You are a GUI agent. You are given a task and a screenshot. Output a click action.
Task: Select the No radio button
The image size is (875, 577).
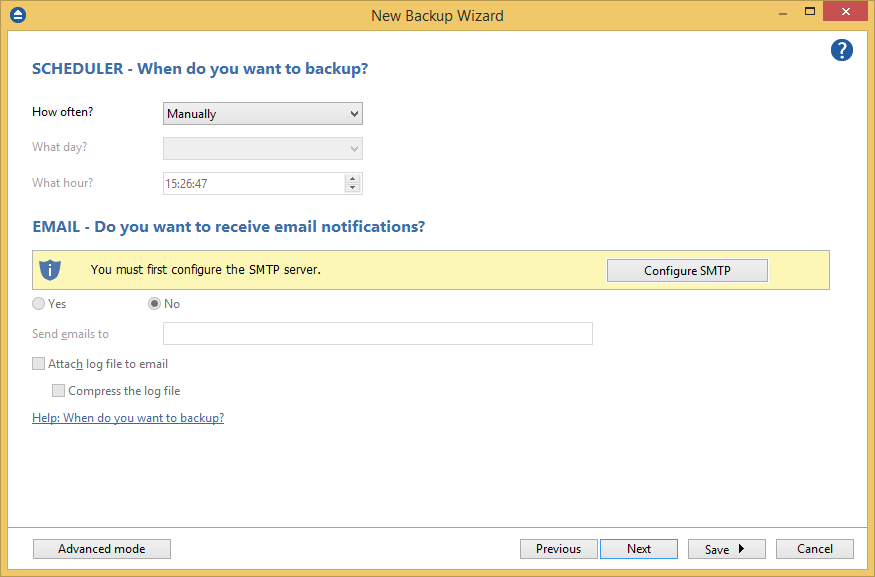pyautogui.click(x=154, y=303)
